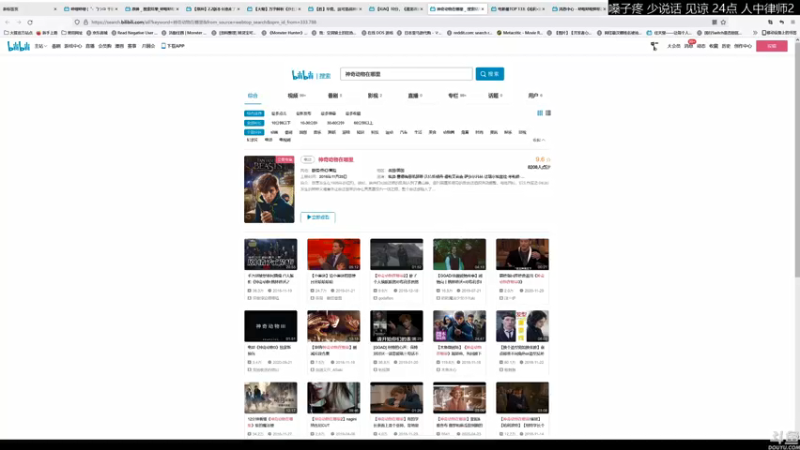This screenshot has width=800, height=450.
Task: Select the 视频 results tab
Action: (296, 95)
